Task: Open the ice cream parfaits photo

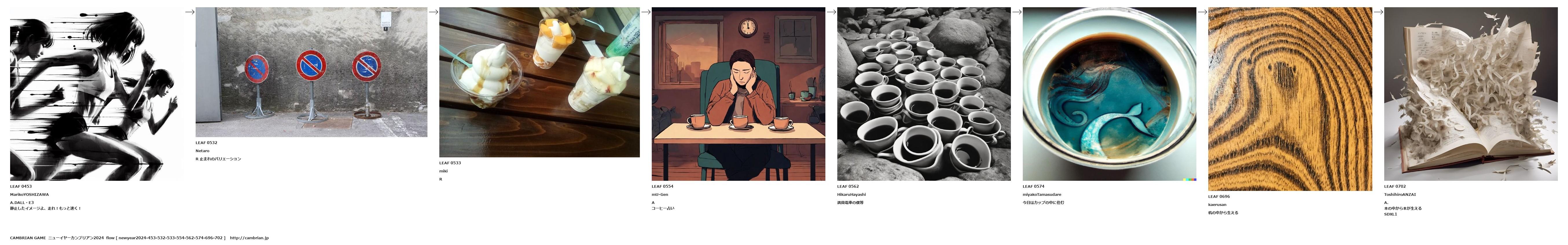Action: (539, 82)
